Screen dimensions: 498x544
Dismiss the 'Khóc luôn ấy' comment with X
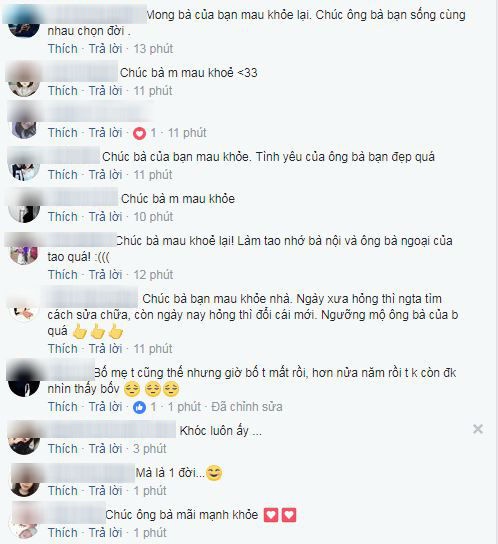478,430
